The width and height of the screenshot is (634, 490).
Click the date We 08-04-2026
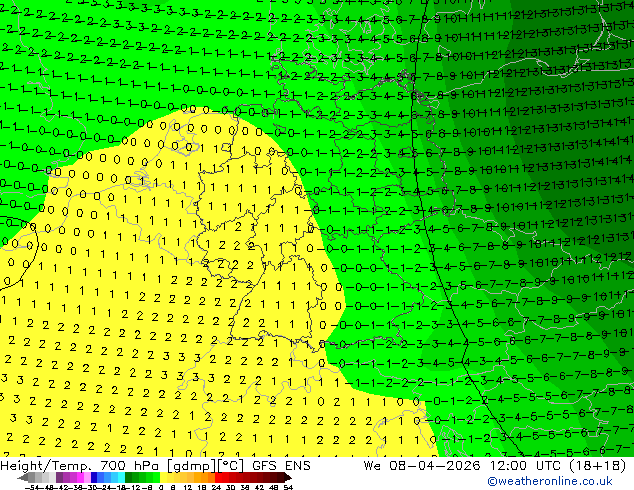[422, 466]
